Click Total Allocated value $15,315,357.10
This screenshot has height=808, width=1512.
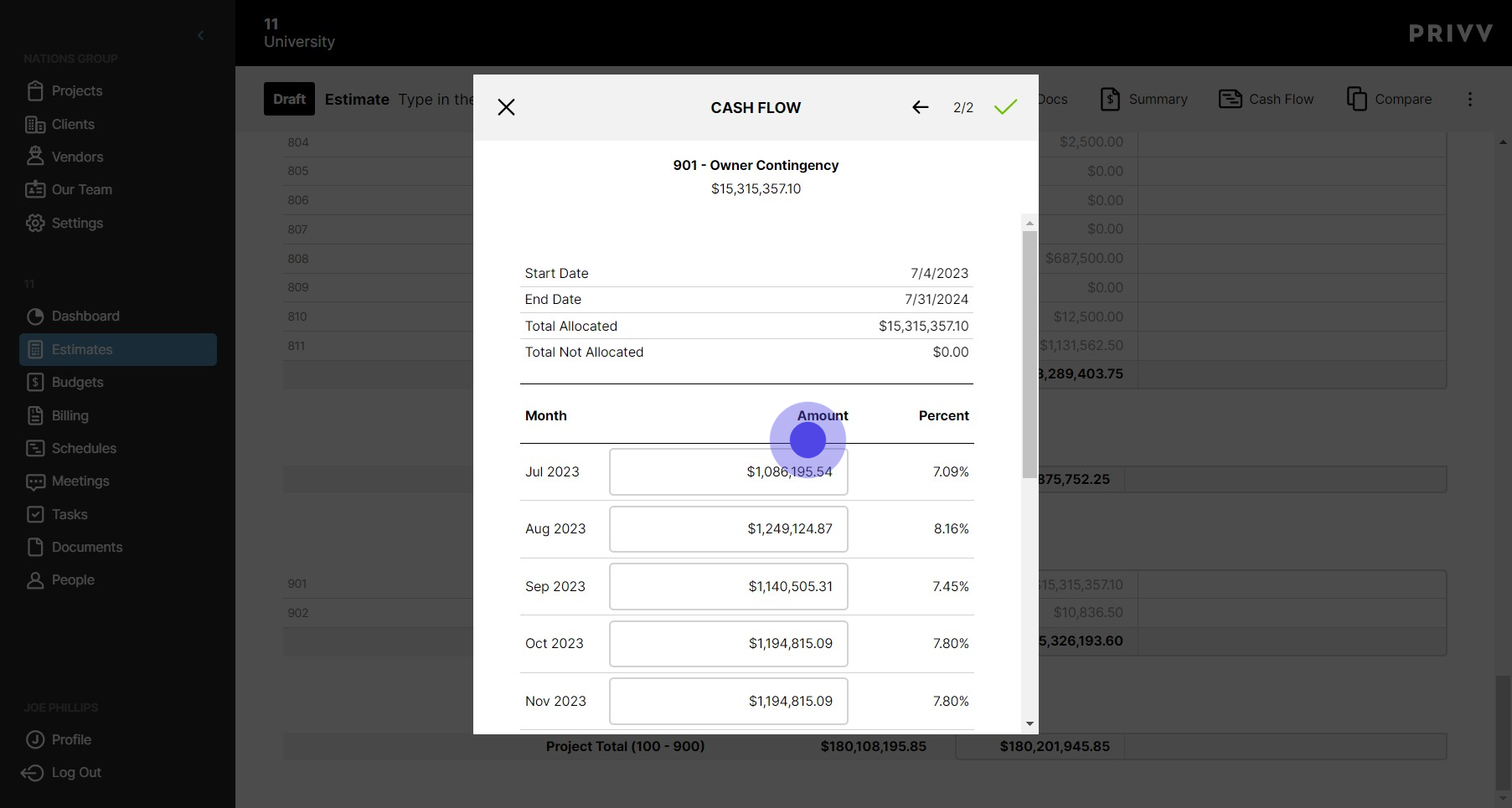923,326
